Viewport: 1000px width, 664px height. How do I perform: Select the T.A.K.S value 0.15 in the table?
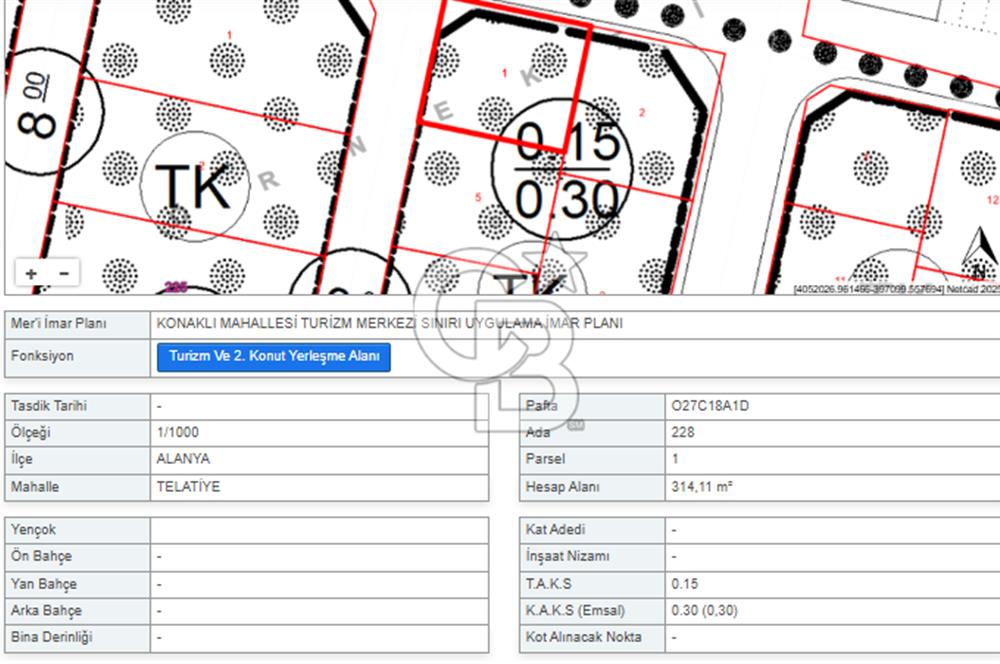[685, 584]
